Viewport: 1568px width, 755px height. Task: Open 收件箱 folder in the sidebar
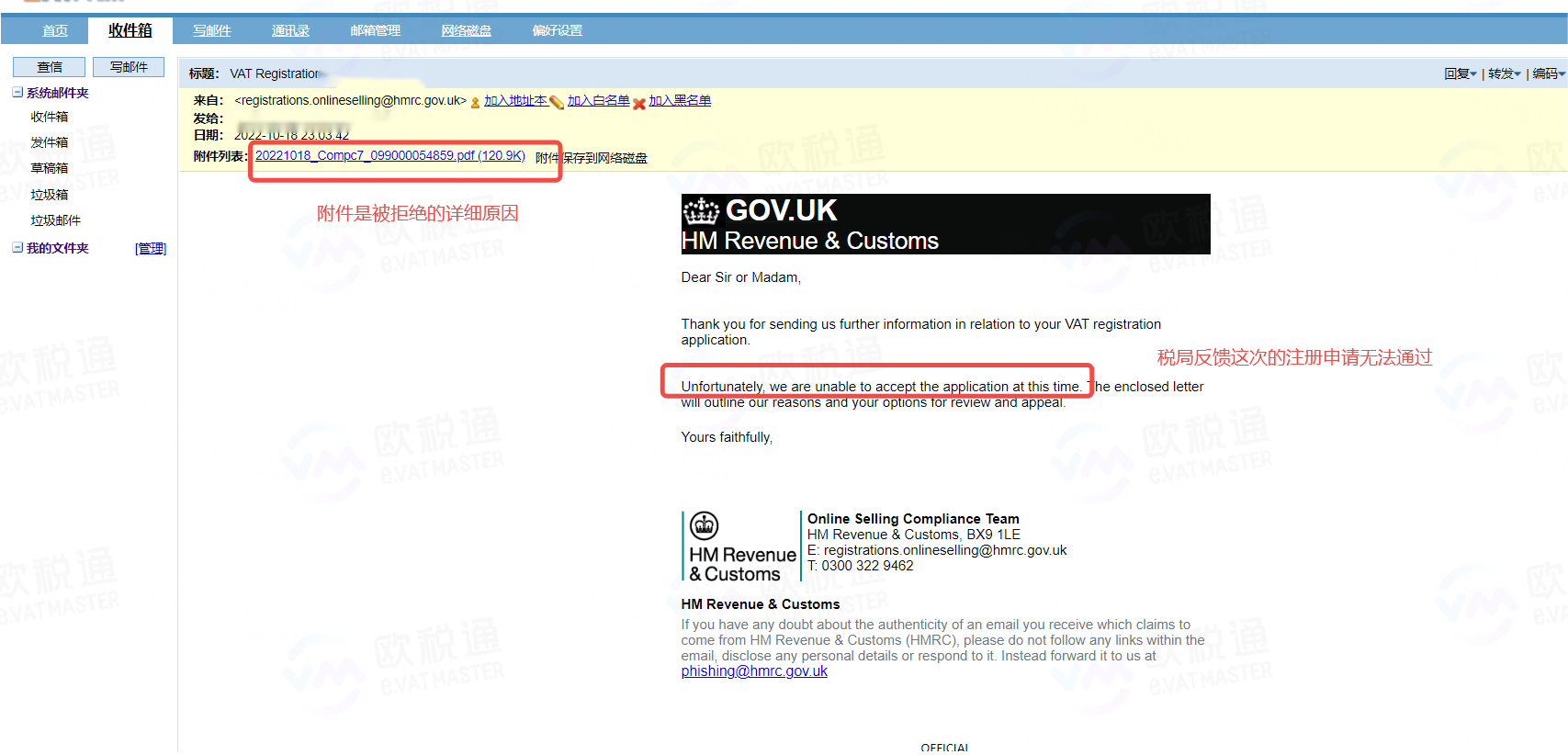click(x=50, y=117)
